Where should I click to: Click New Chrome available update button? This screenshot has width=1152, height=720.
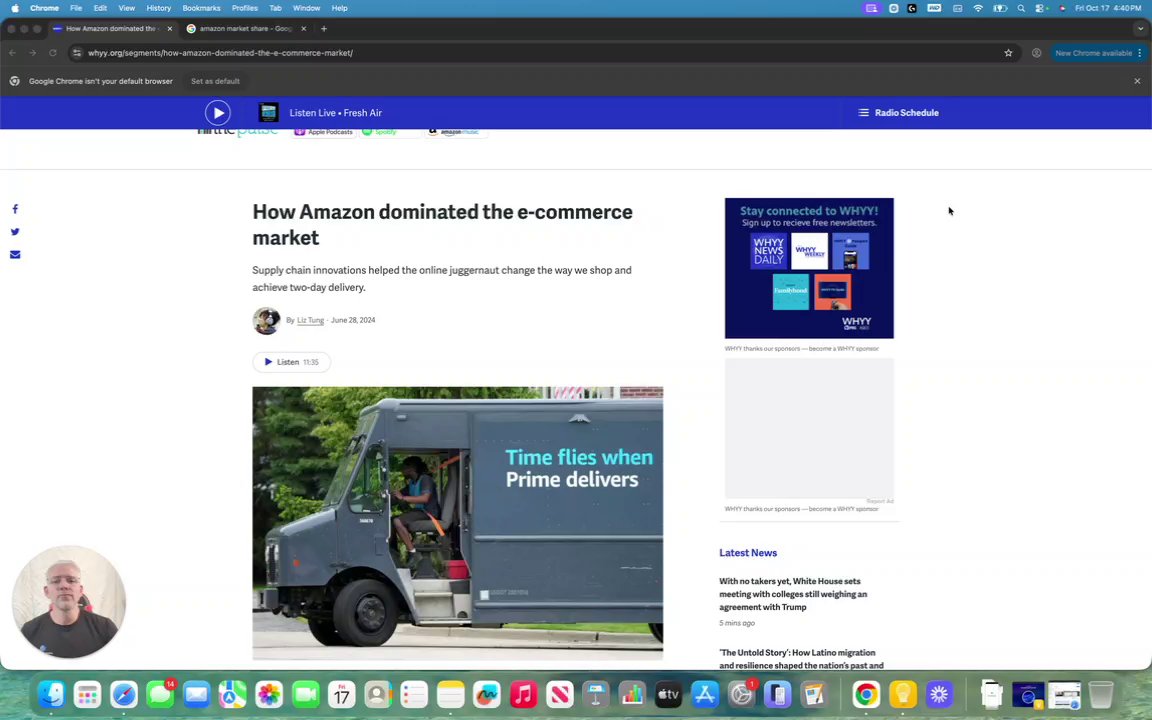pos(1092,53)
